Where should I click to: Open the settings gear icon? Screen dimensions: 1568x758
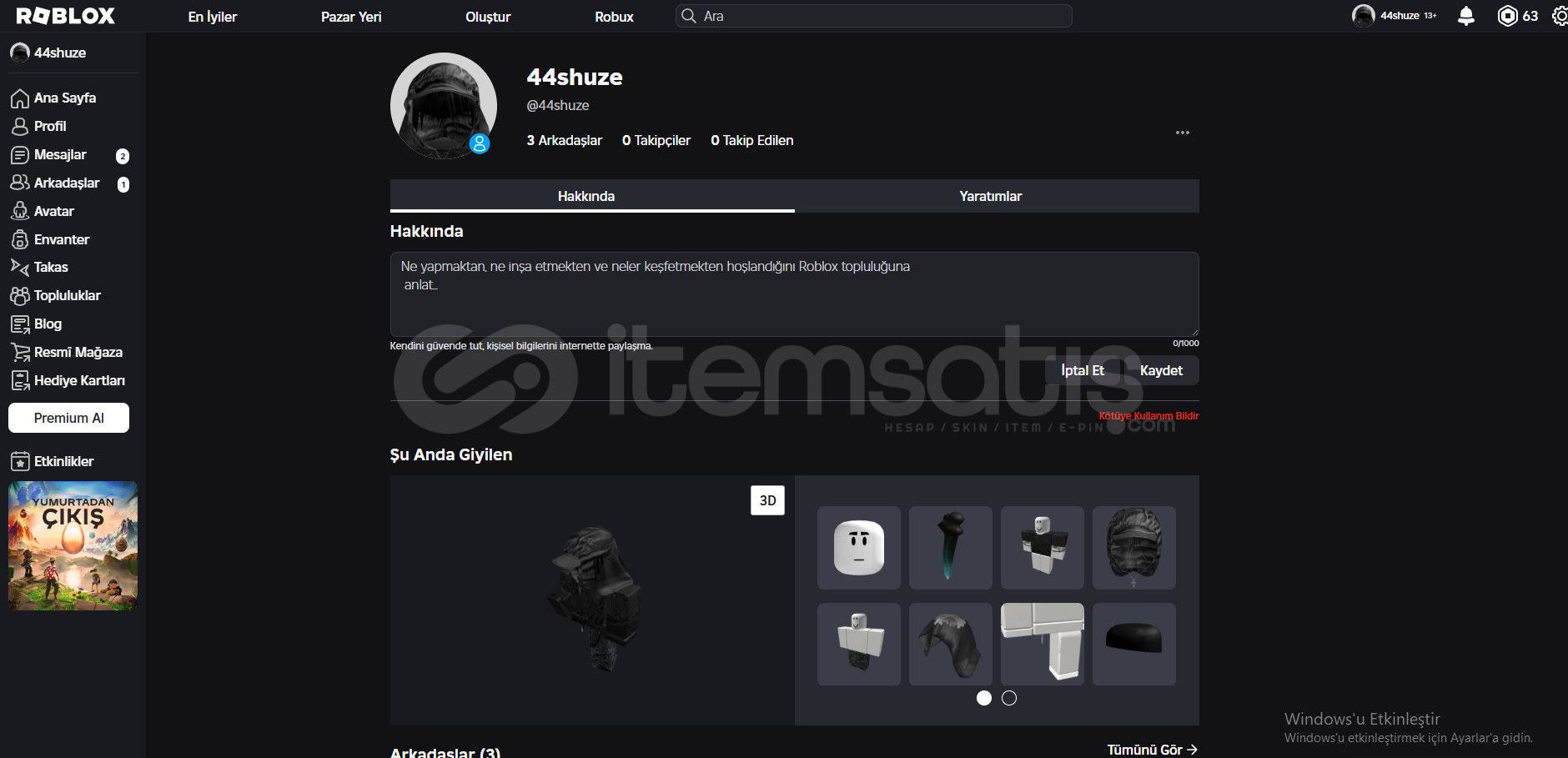click(x=1560, y=16)
